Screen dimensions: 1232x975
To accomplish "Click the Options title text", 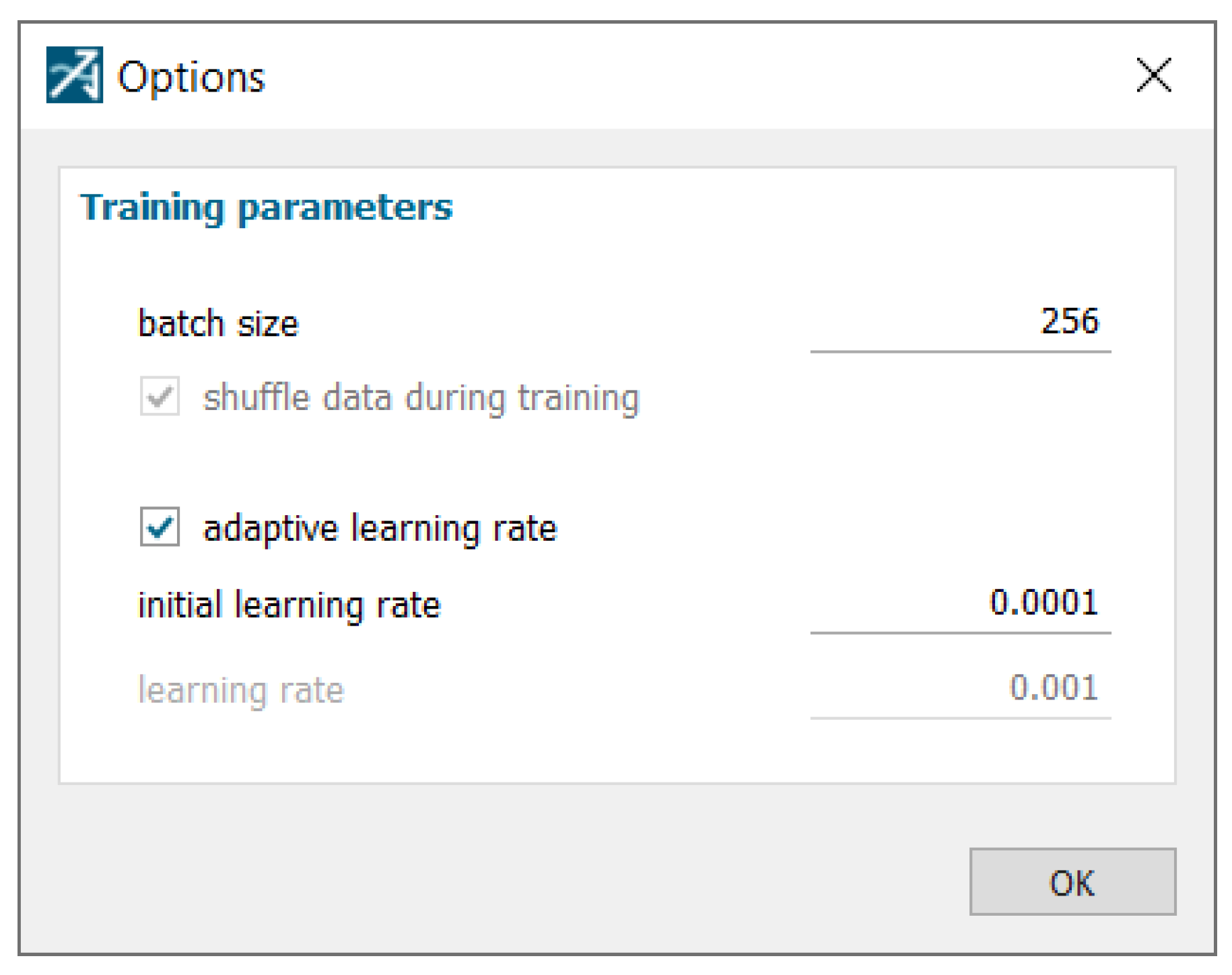I will [x=191, y=77].
